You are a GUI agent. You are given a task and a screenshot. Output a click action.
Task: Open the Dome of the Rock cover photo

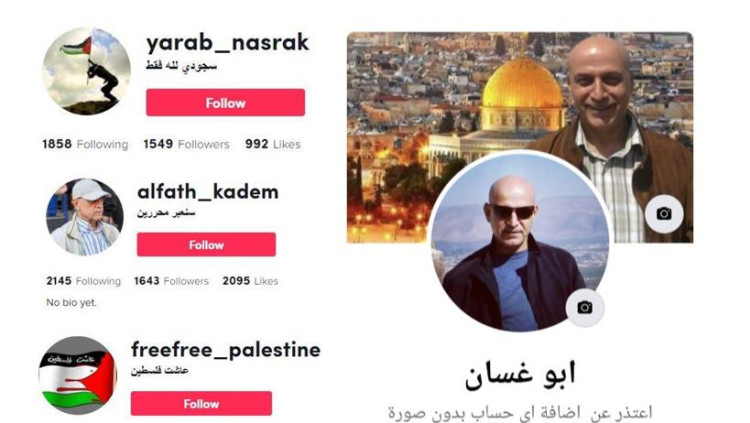pyautogui.click(x=520, y=137)
